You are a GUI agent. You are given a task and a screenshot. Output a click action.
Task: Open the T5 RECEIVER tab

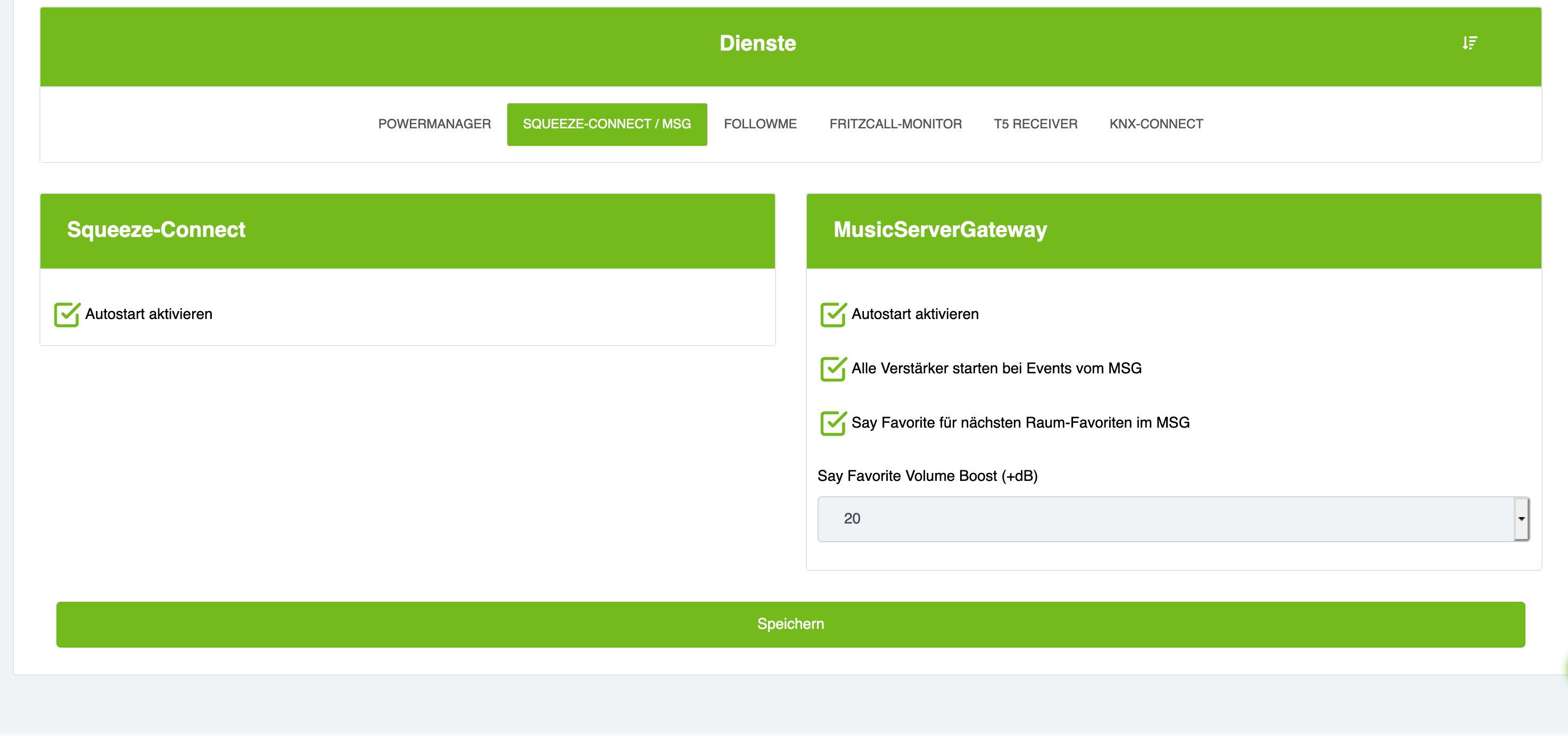tap(1035, 124)
